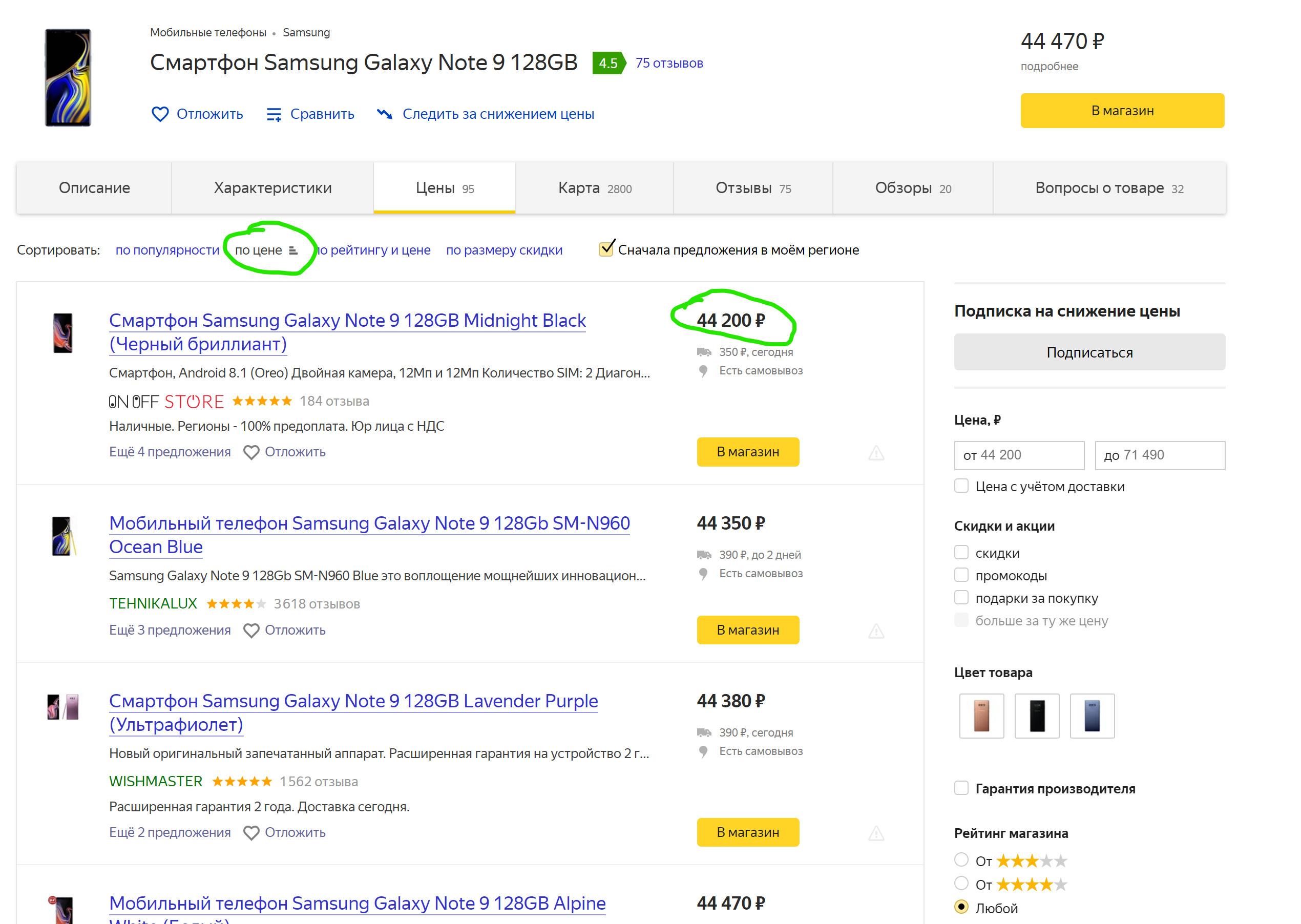1301x924 pixels.
Task: Select the copper/bronze color swatch
Action: tap(981, 717)
